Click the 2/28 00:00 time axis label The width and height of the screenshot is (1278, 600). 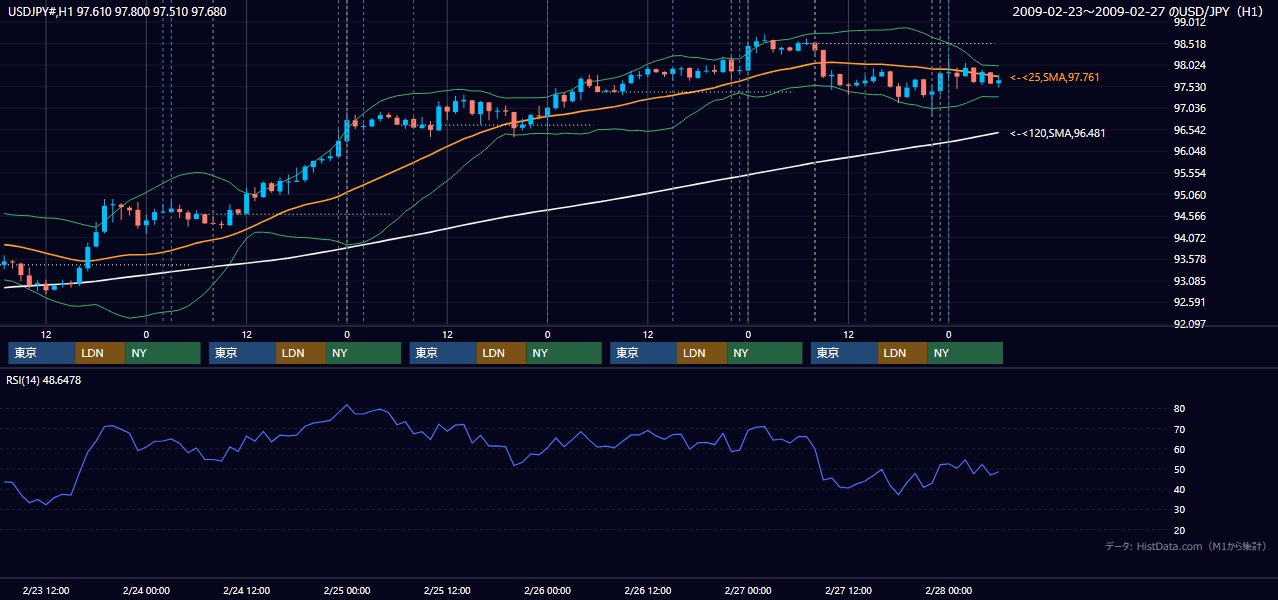[x=948, y=590]
